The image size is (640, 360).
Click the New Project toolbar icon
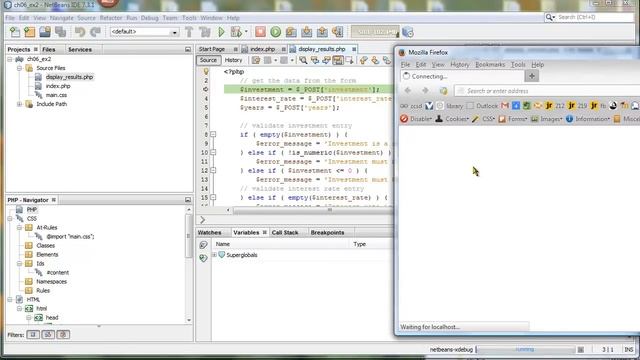(29, 32)
